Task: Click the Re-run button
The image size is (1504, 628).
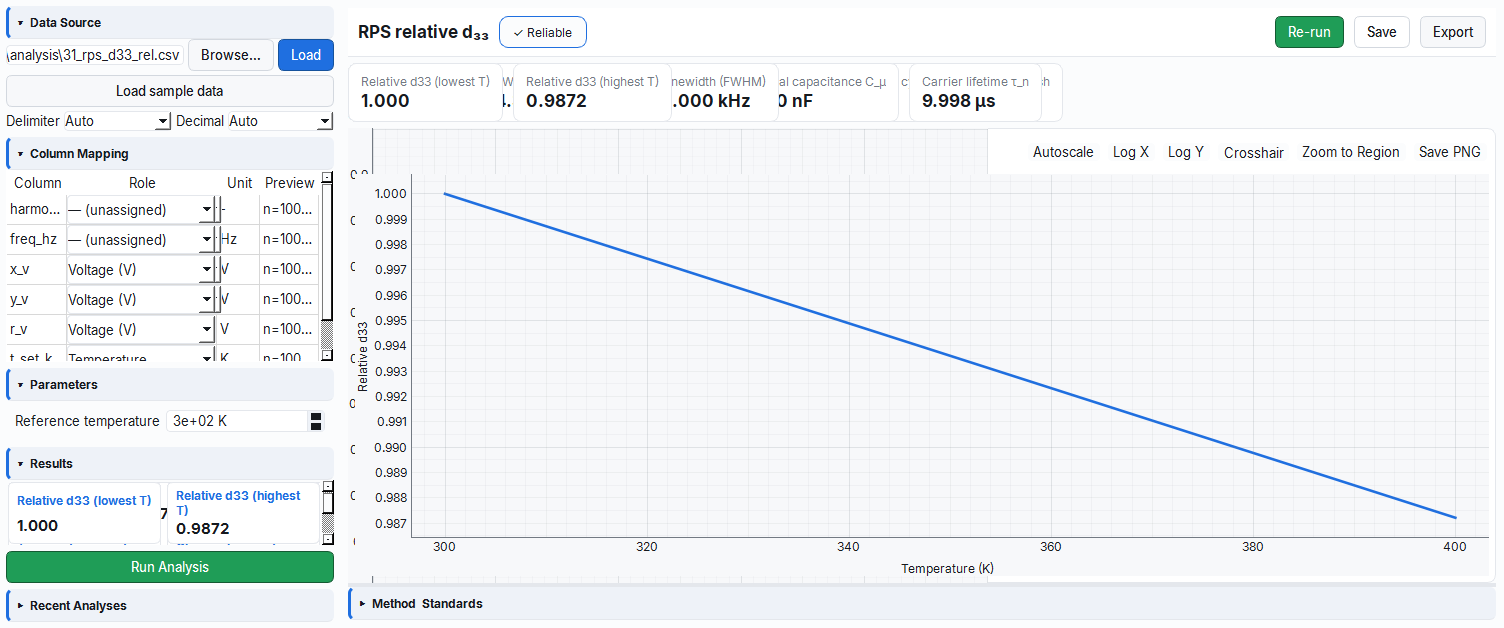Action: (1309, 32)
